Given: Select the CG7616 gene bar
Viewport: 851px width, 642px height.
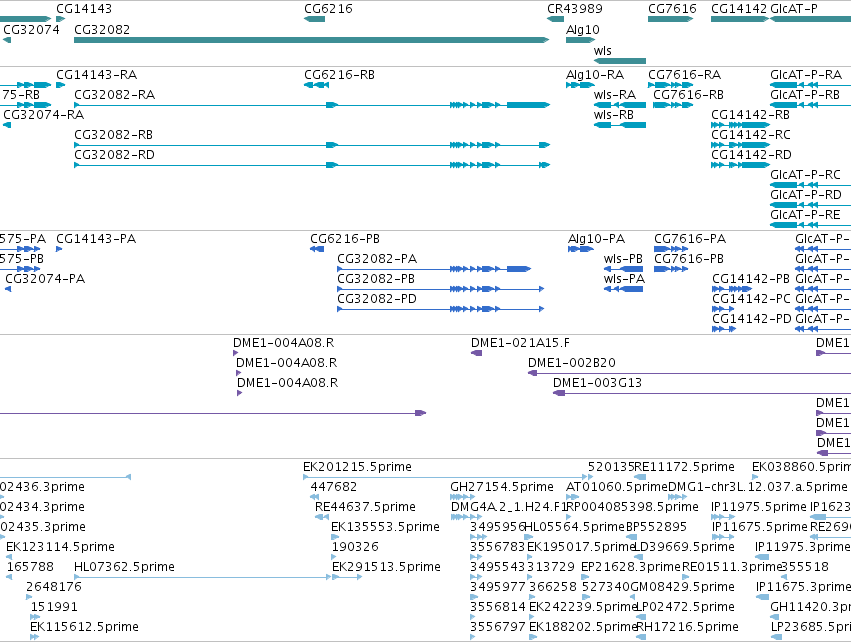Looking at the screenshot, I should click(x=671, y=19).
